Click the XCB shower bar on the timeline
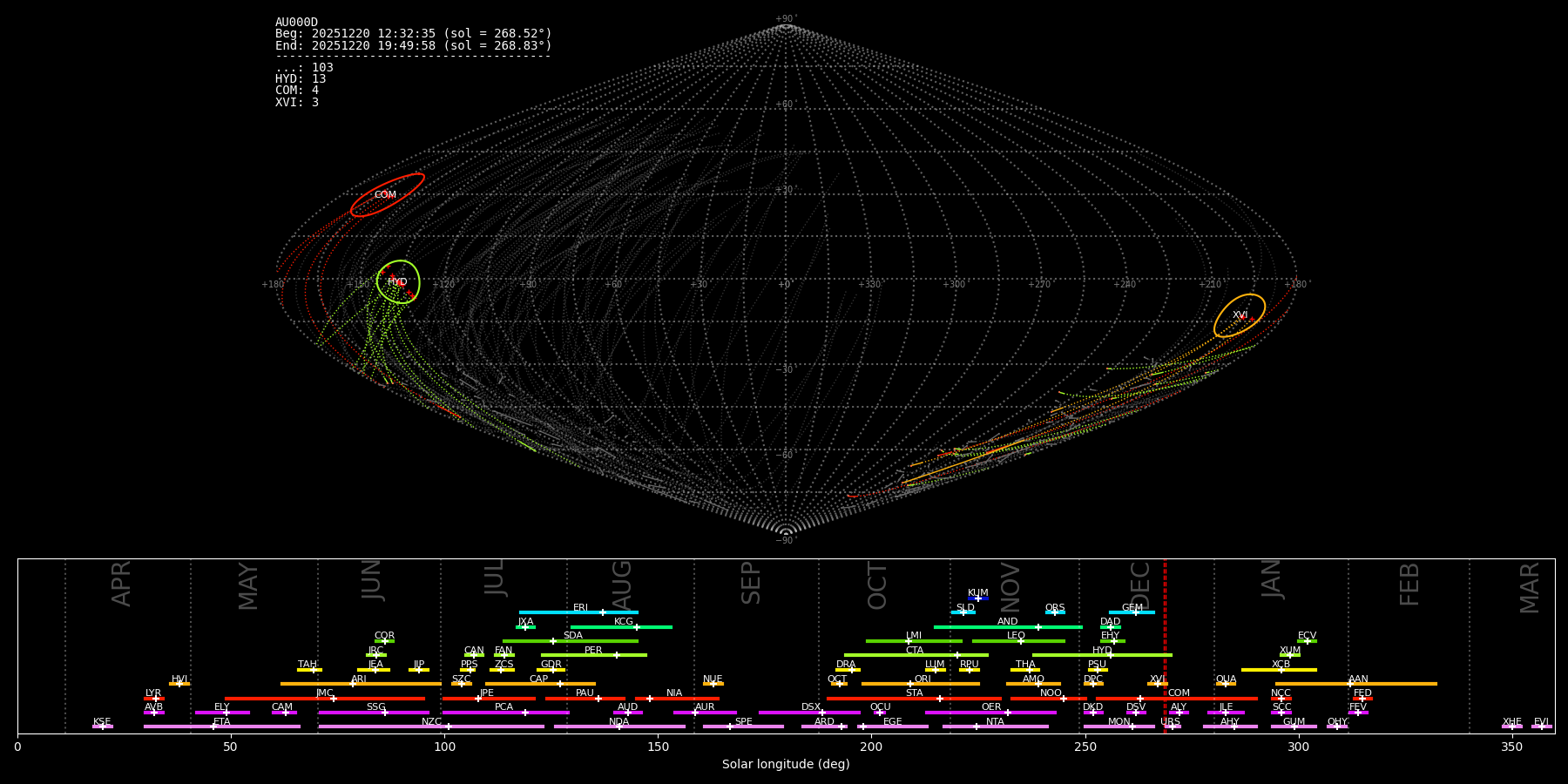This screenshot has width=1568, height=784. coord(1279,670)
